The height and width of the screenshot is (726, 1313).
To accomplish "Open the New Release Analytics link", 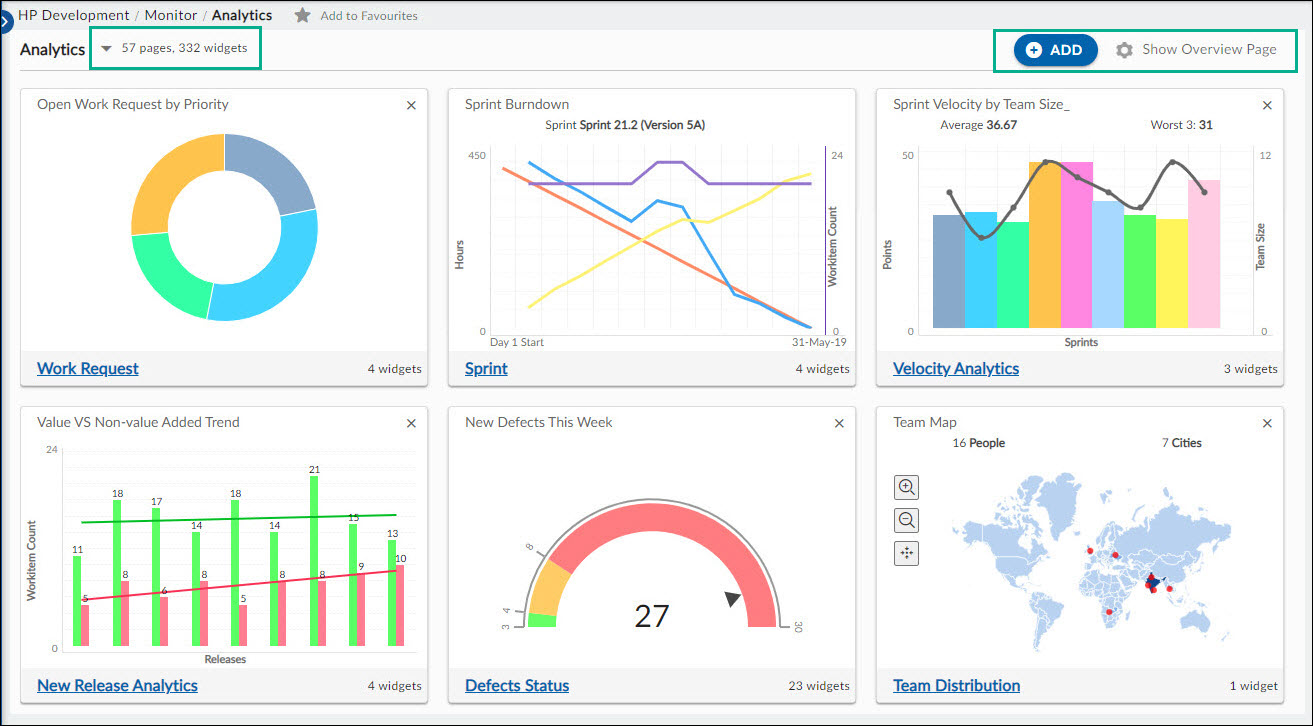I will click(117, 685).
